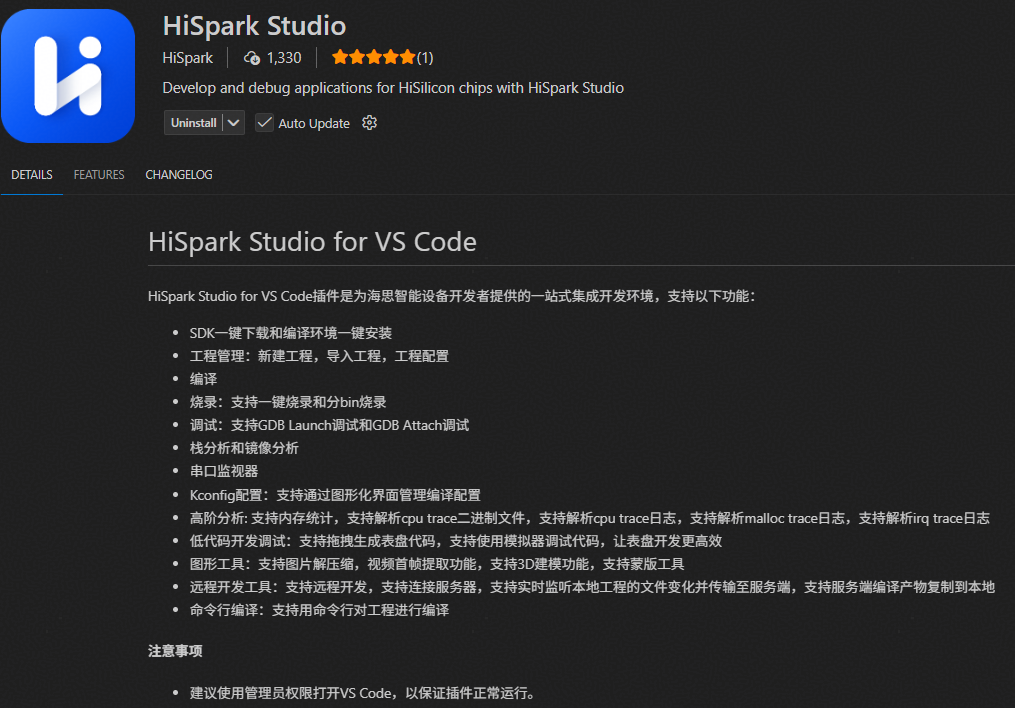1015x708 pixels.
Task: Click the 栈分析和镜像分析 list item
Action: (x=244, y=448)
